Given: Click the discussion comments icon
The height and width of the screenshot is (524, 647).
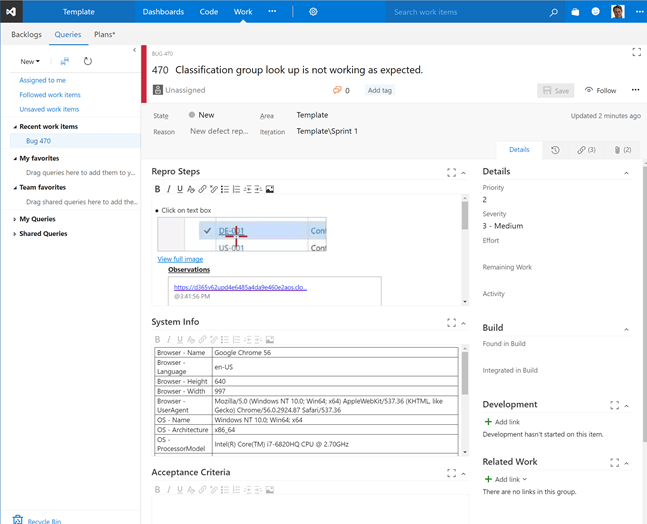Looking at the screenshot, I should (x=338, y=90).
